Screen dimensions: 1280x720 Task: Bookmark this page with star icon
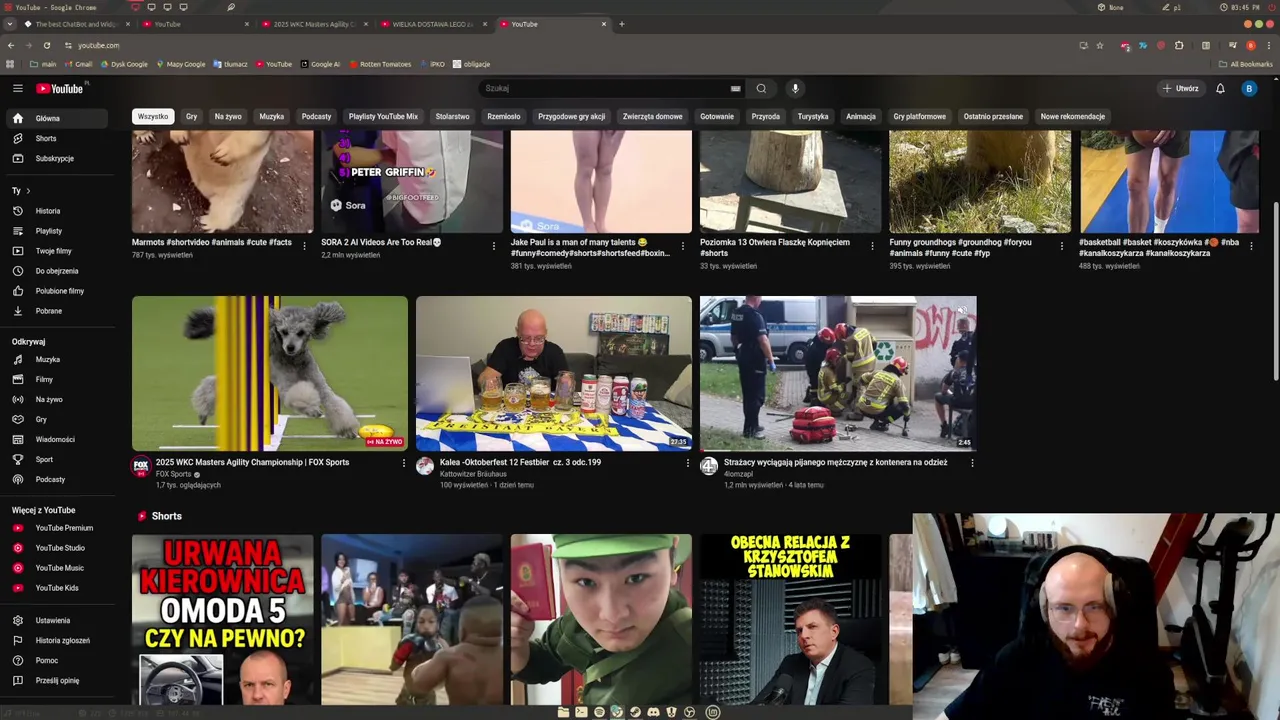pyautogui.click(x=1100, y=45)
